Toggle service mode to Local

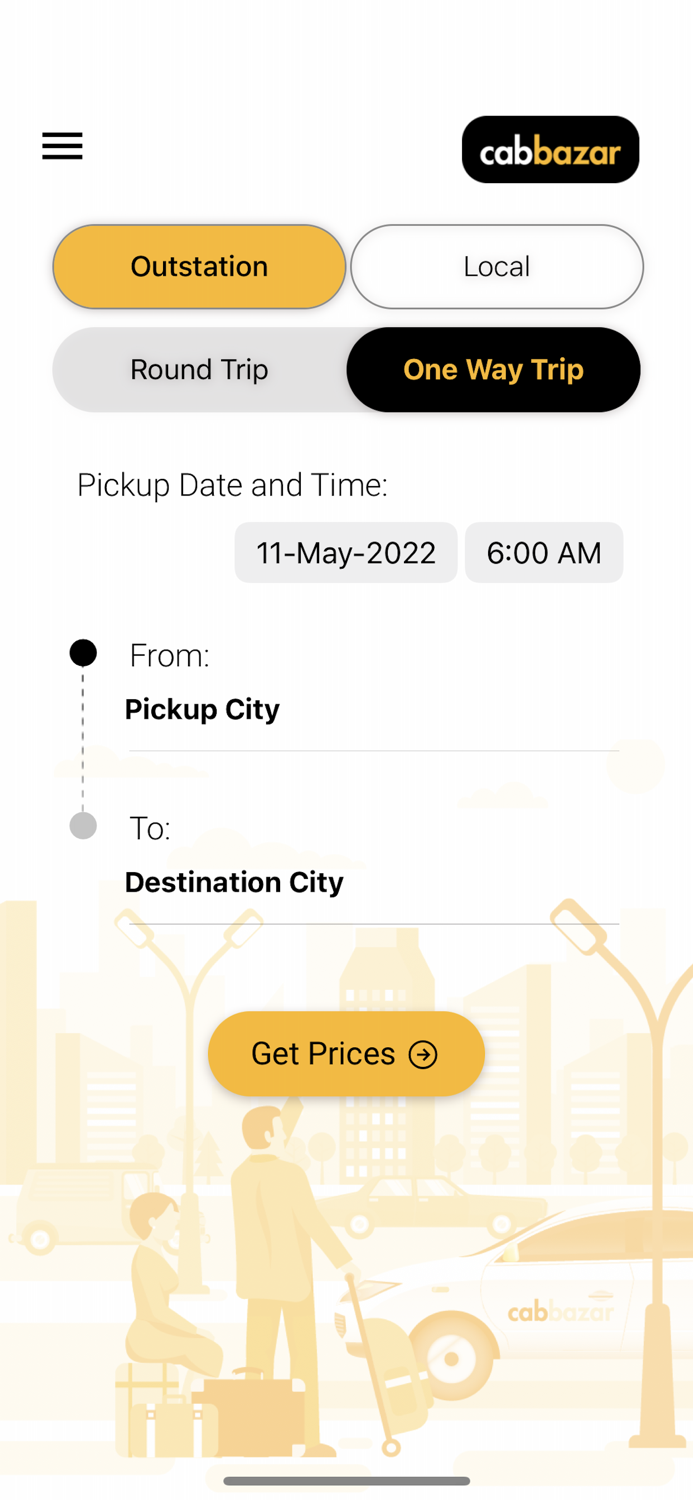coord(496,266)
